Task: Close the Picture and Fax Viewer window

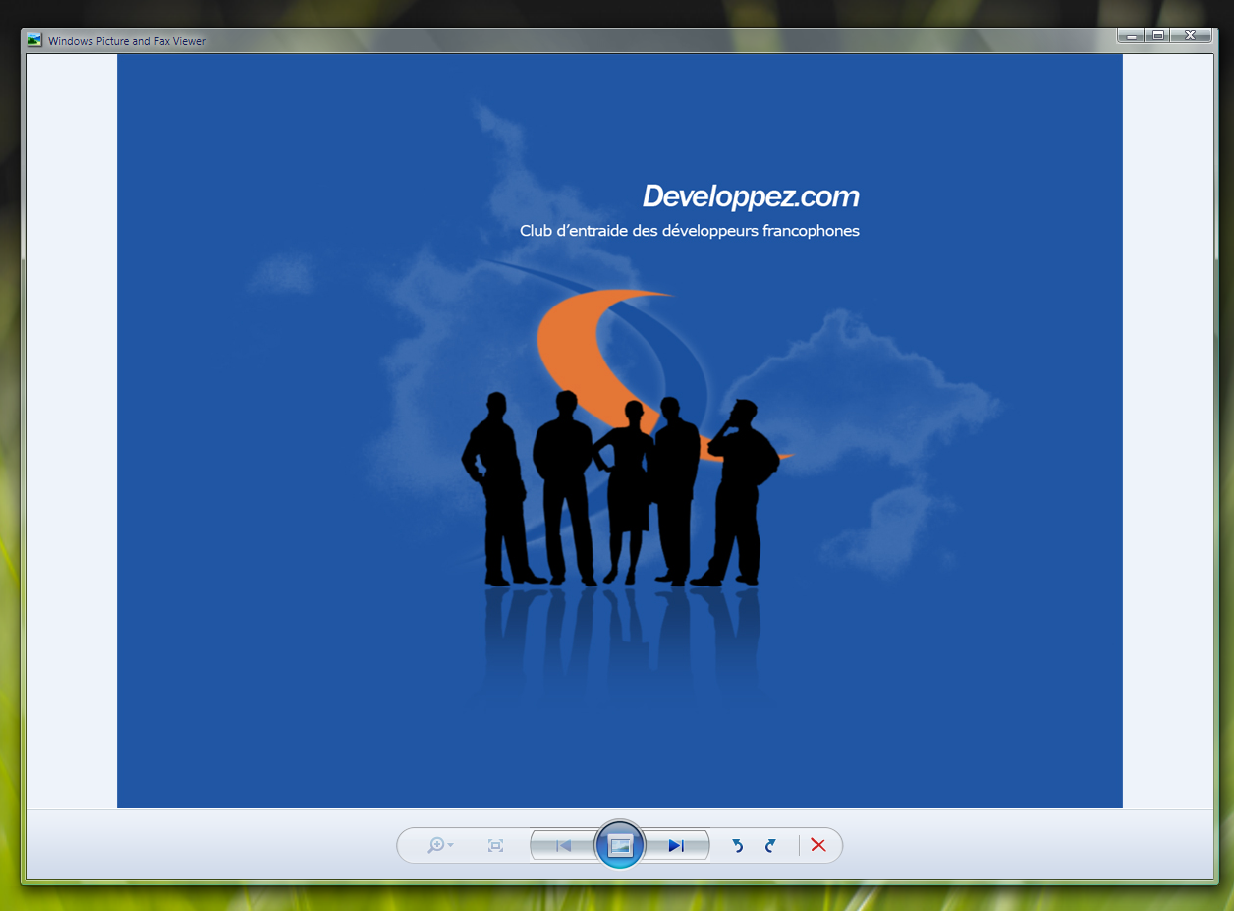Action: pyautogui.click(x=1190, y=36)
